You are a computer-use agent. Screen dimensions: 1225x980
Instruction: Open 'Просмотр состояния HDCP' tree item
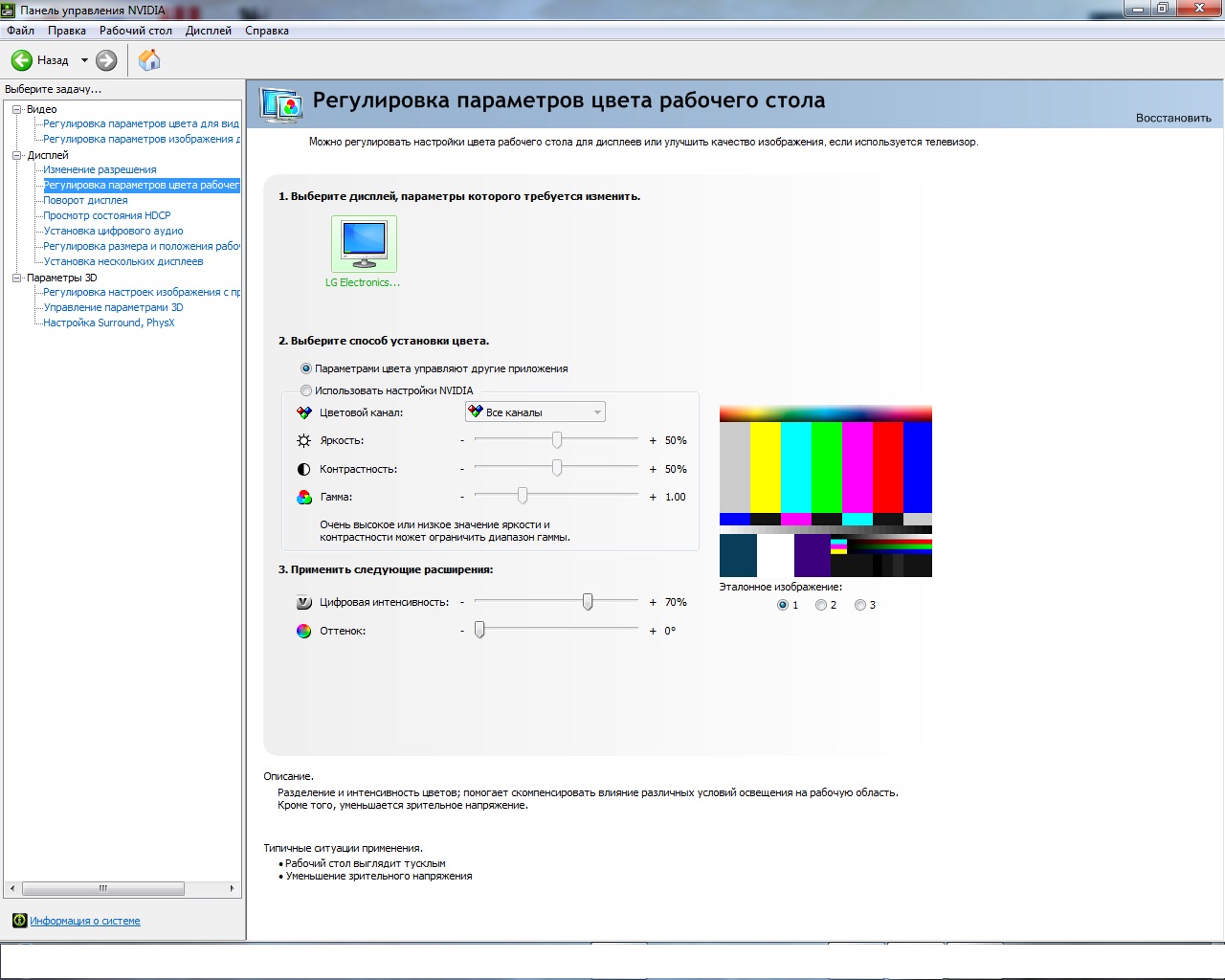click(x=107, y=215)
